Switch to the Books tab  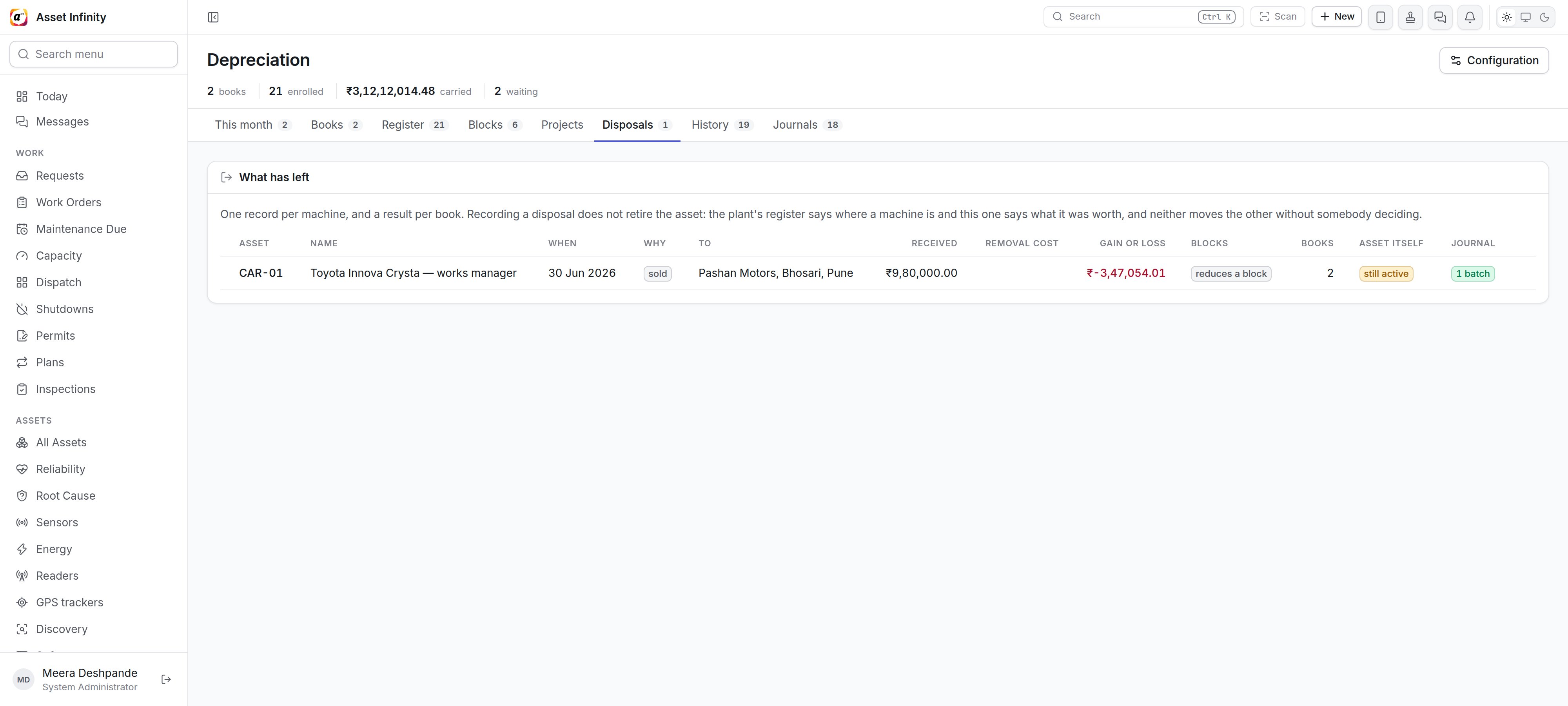pos(337,125)
